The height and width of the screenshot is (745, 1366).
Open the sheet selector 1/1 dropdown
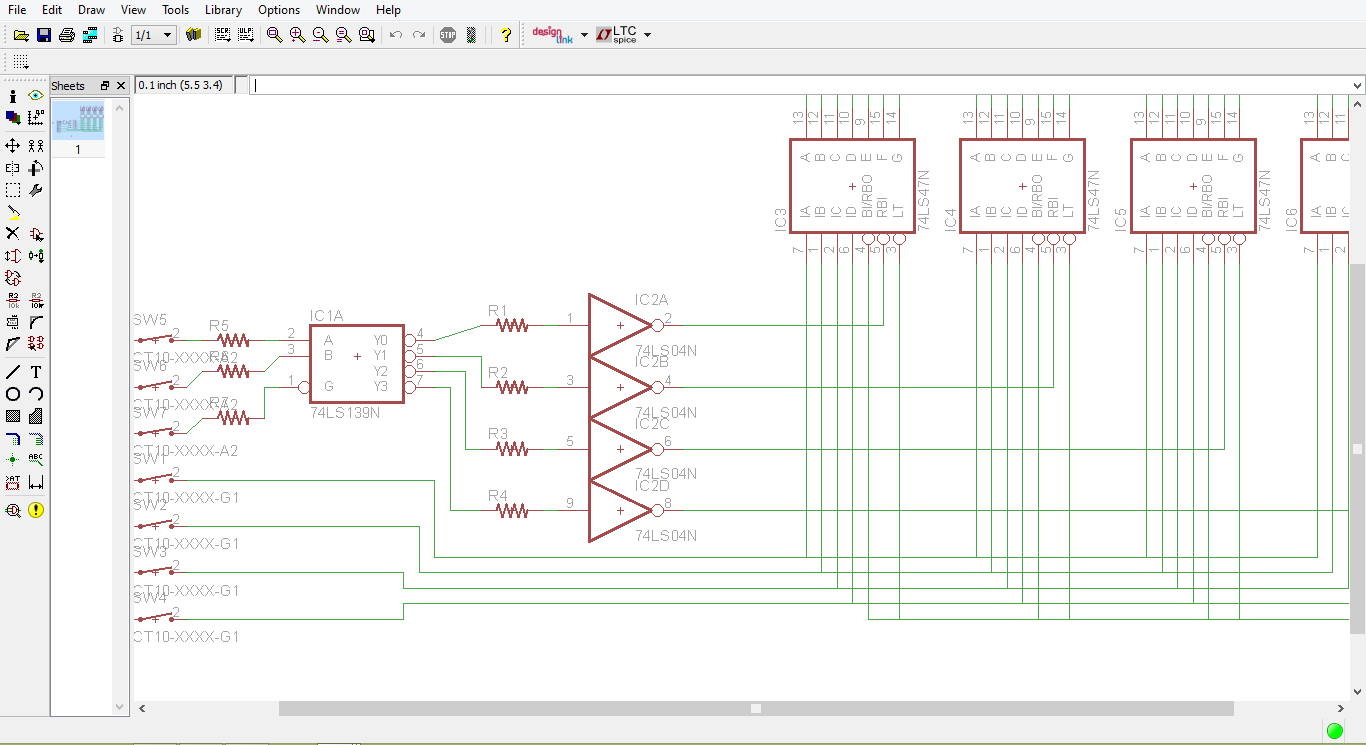click(x=154, y=35)
